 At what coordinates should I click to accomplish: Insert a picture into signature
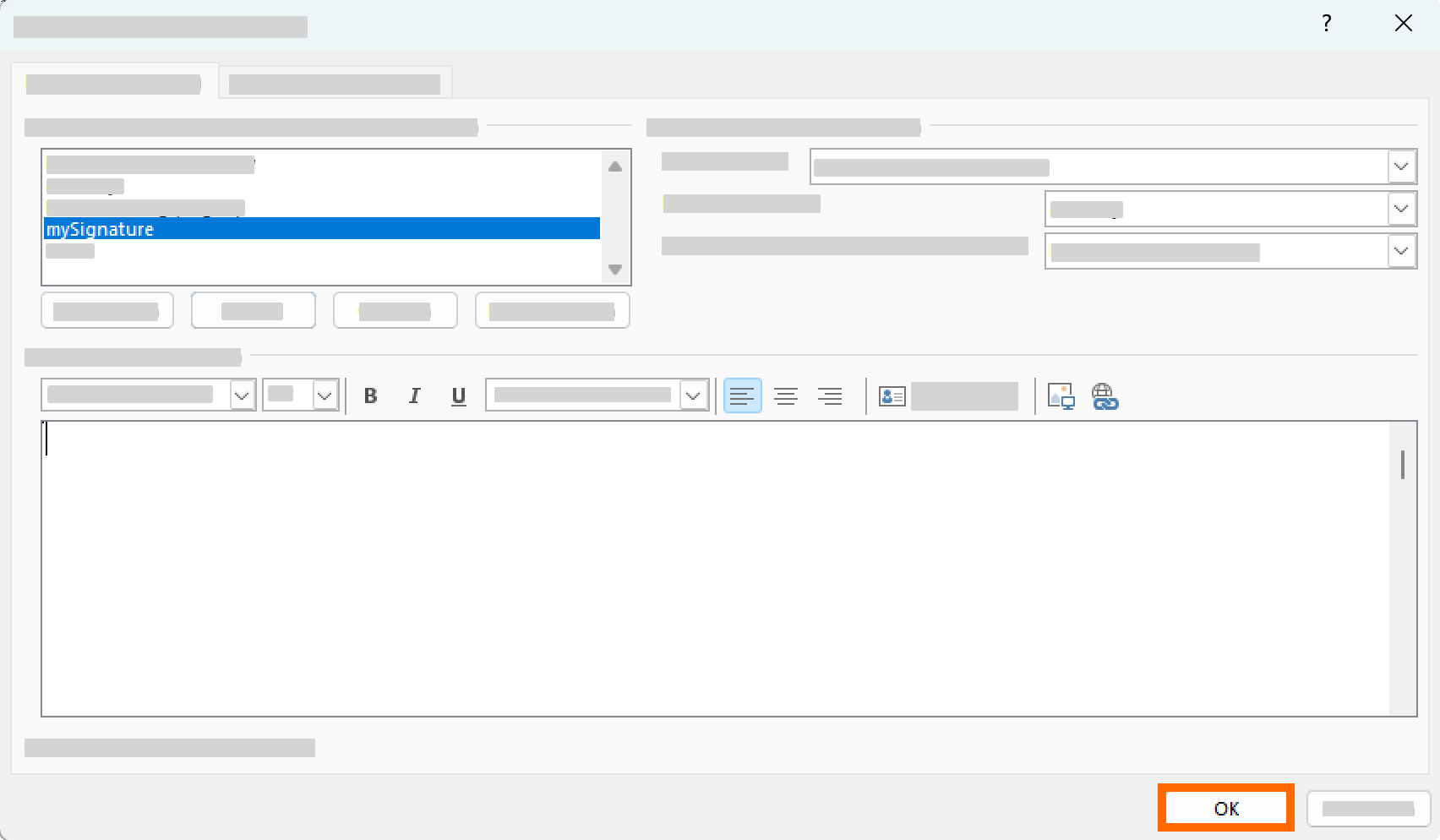1061,395
